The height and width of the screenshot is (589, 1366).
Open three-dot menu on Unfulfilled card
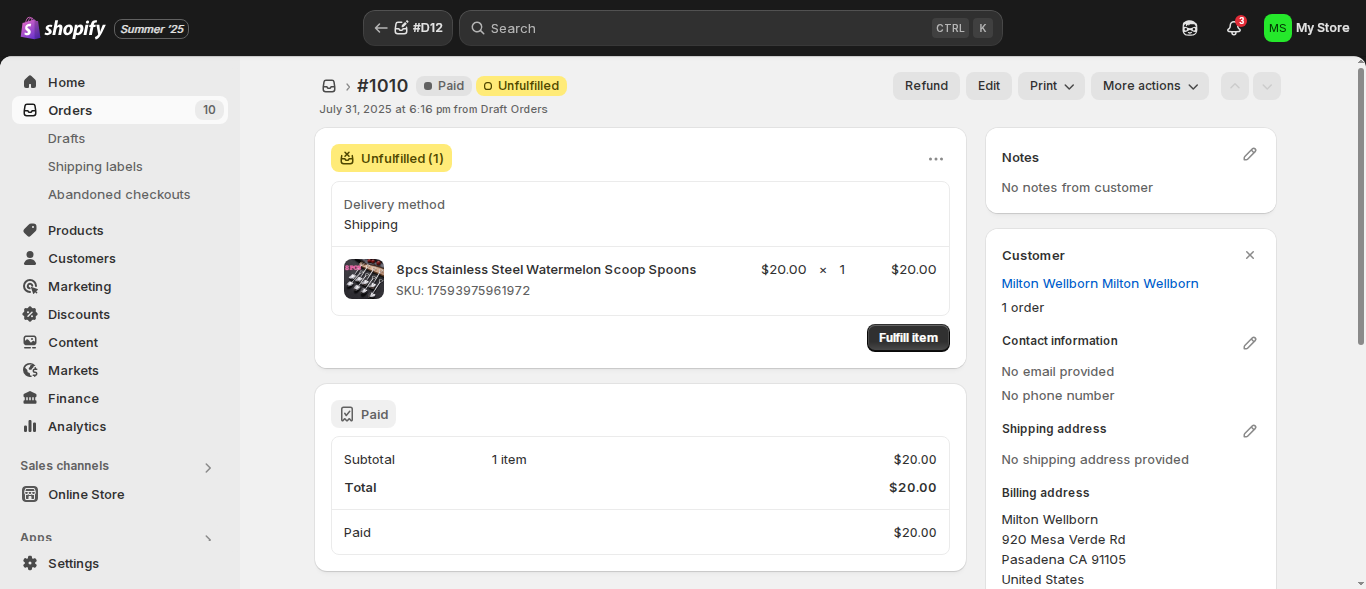coord(936,158)
